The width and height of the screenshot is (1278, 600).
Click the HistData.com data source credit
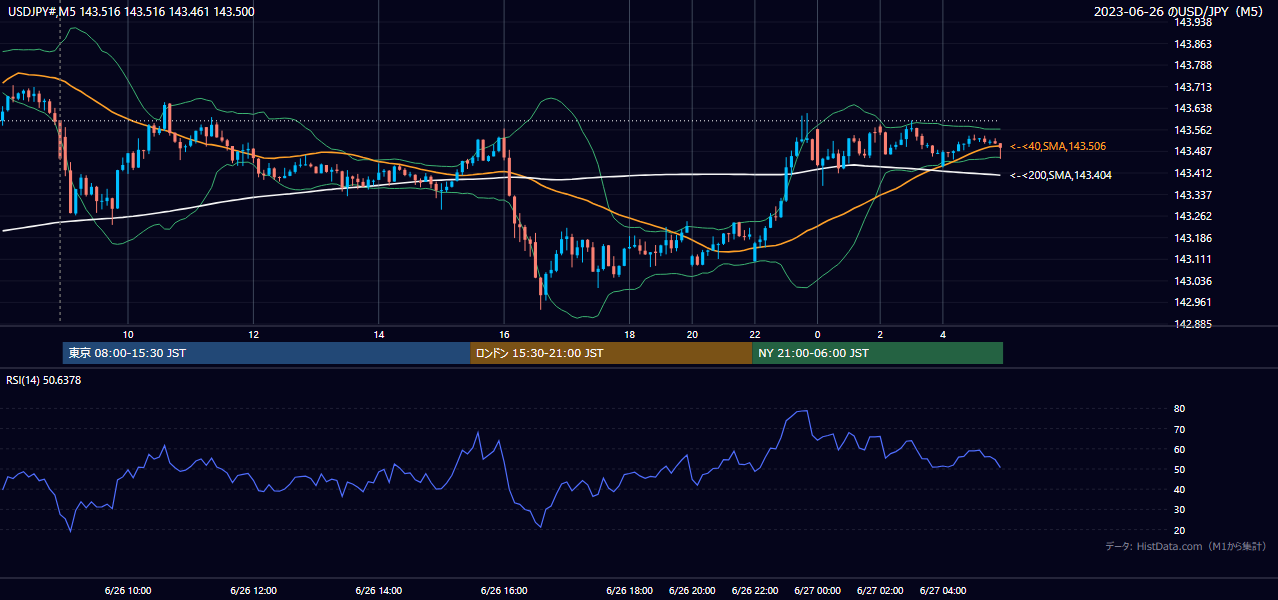(x=1186, y=546)
